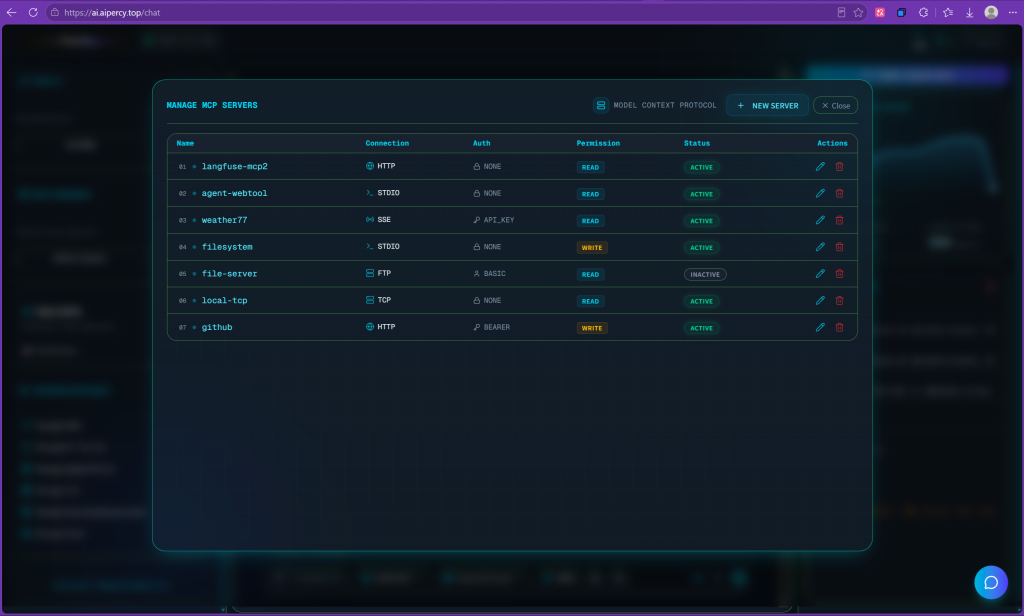Delete the file-server entry

[x=840, y=274]
